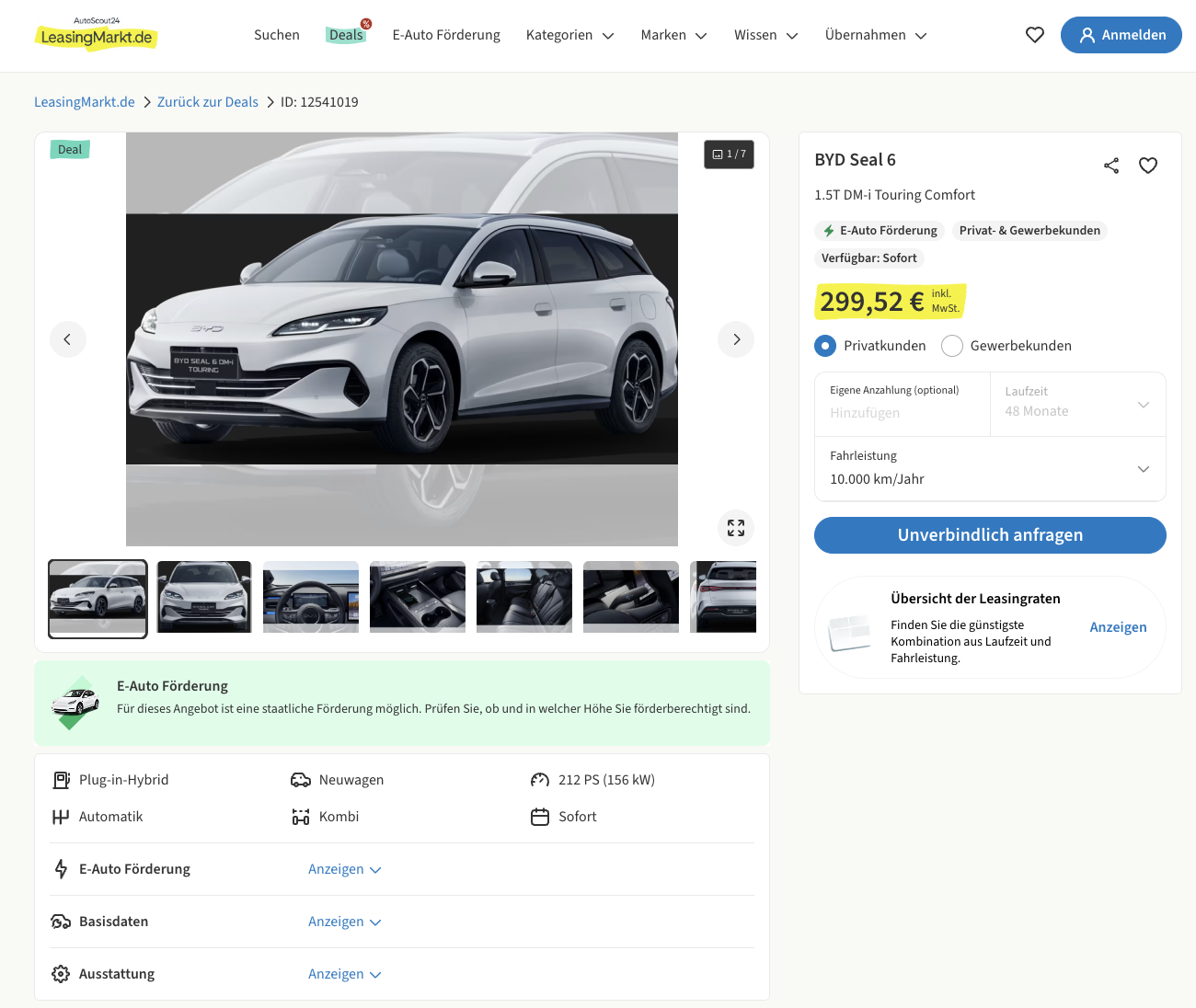Go to previous car photo with left arrow
Viewport: 1196px width, 1008px height.
click(68, 339)
